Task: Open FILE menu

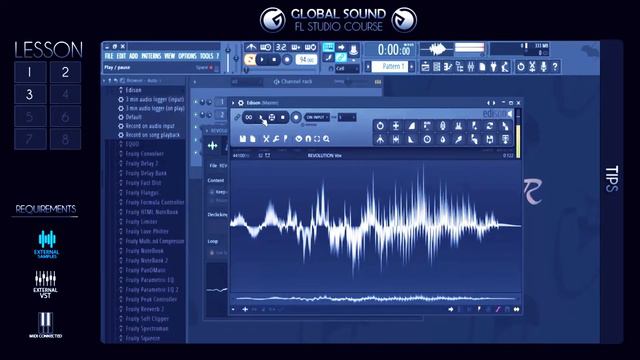Action: coord(109,56)
